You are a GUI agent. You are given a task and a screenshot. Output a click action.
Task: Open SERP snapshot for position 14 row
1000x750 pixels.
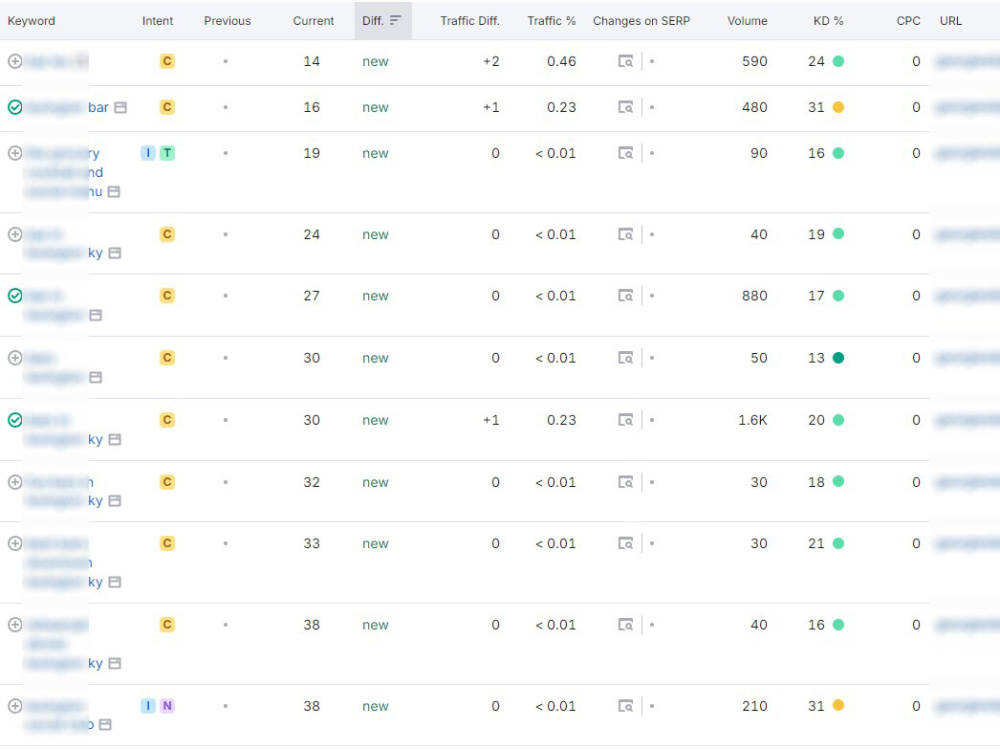[x=626, y=61]
